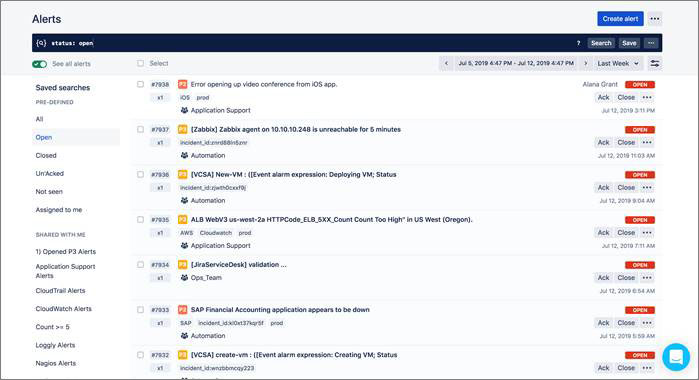Tick checkbox for alert #7936
Screen dimensions: 699x380
[140, 174]
